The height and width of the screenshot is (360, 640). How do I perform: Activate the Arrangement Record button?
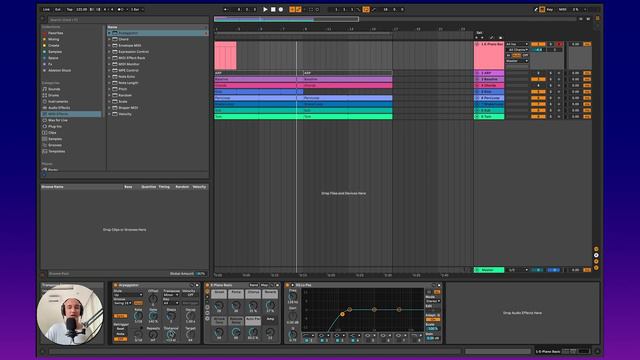pyautogui.click(x=281, y=9)
